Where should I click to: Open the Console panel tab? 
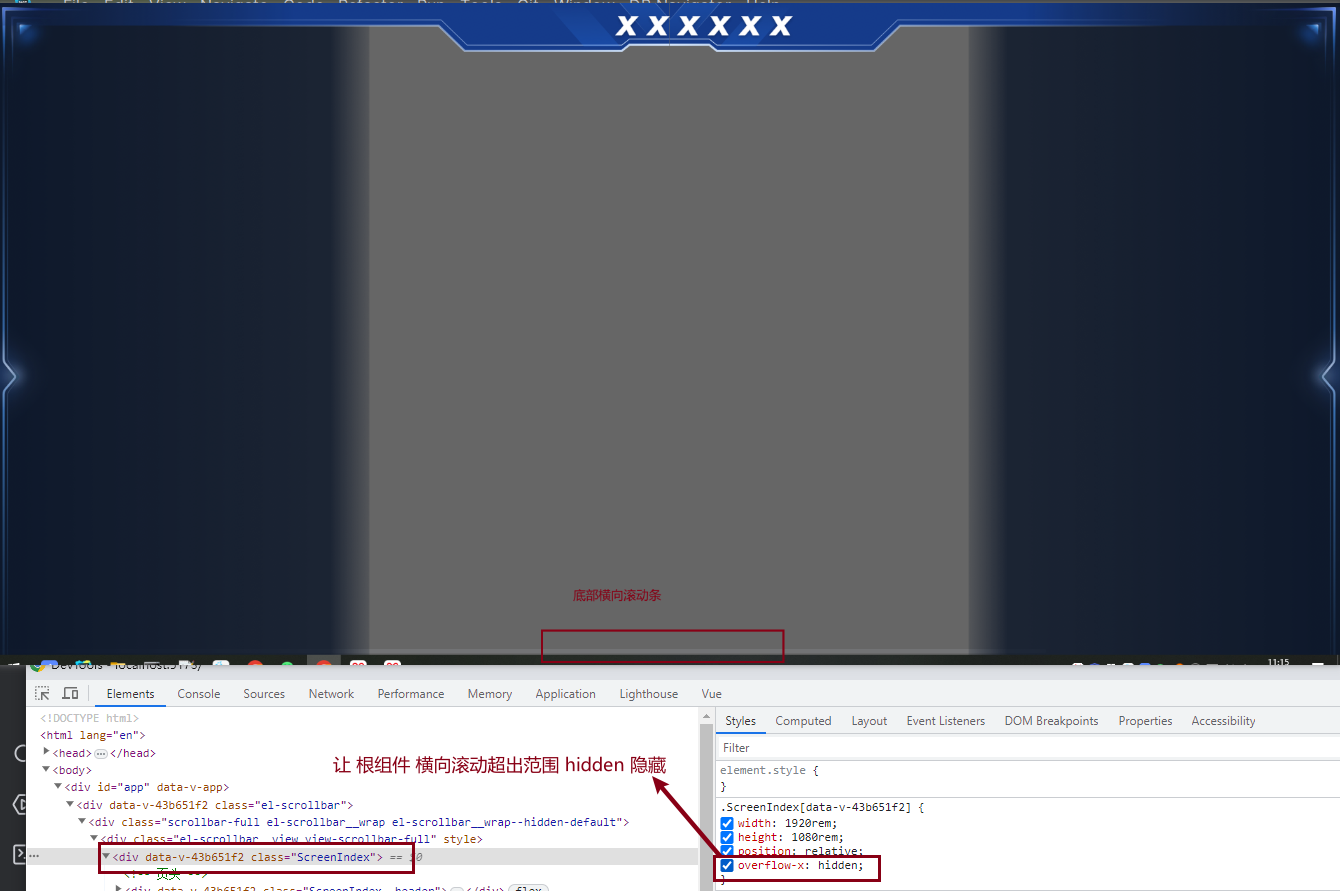199,694
